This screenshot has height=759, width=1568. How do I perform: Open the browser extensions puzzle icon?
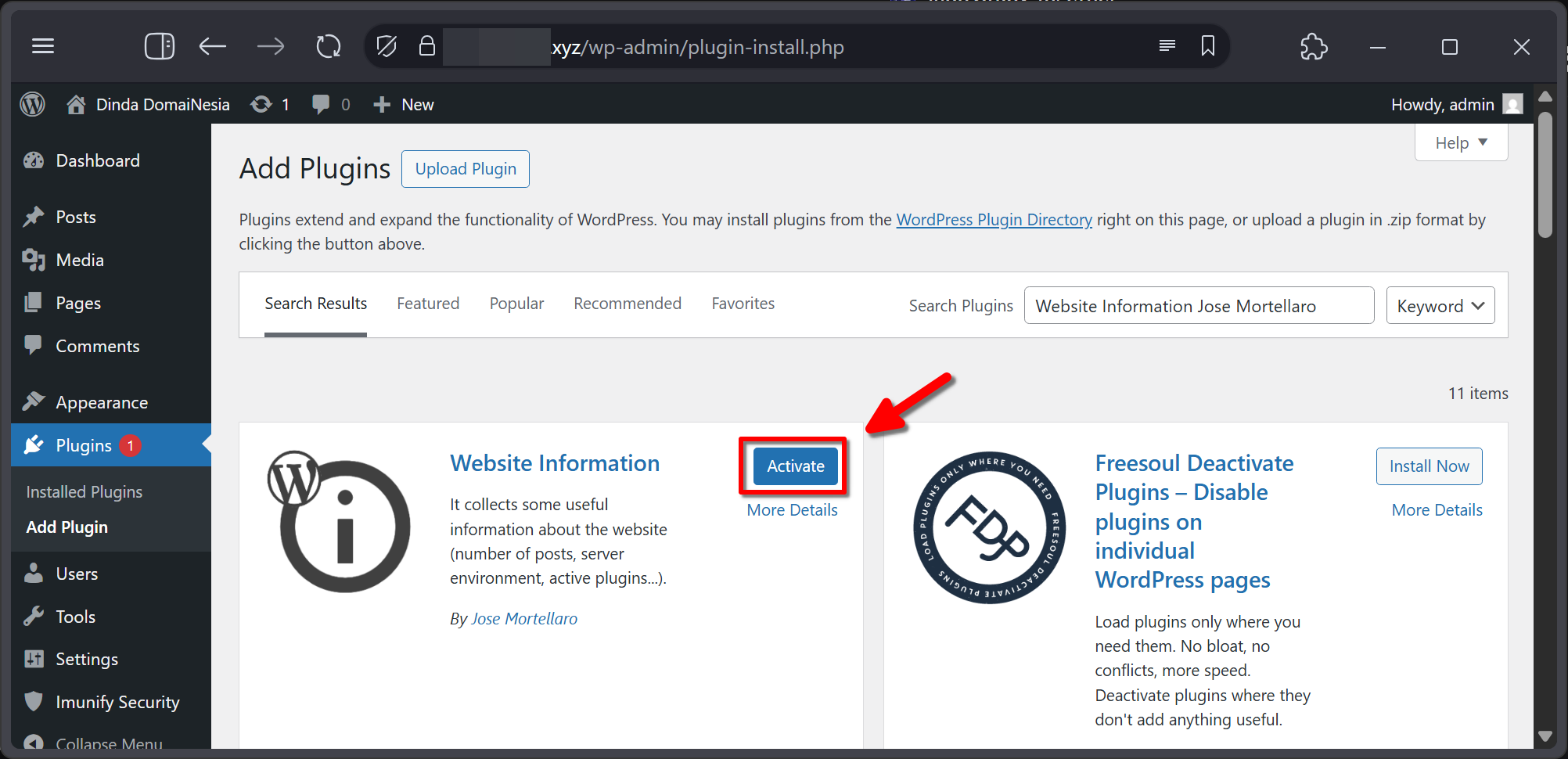[1314, 47]
